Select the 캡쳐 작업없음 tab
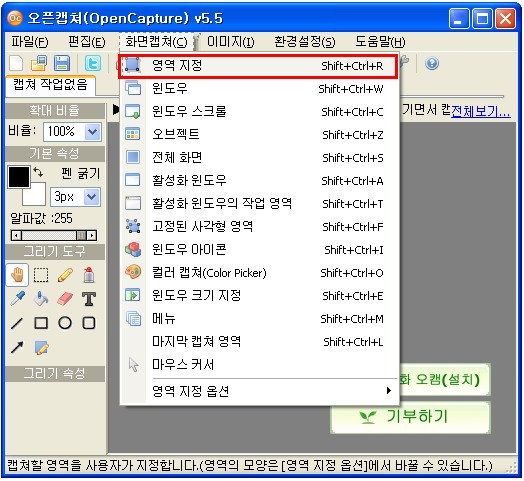The width and height of the screenshot is (524, 481). tap(50, 85)
